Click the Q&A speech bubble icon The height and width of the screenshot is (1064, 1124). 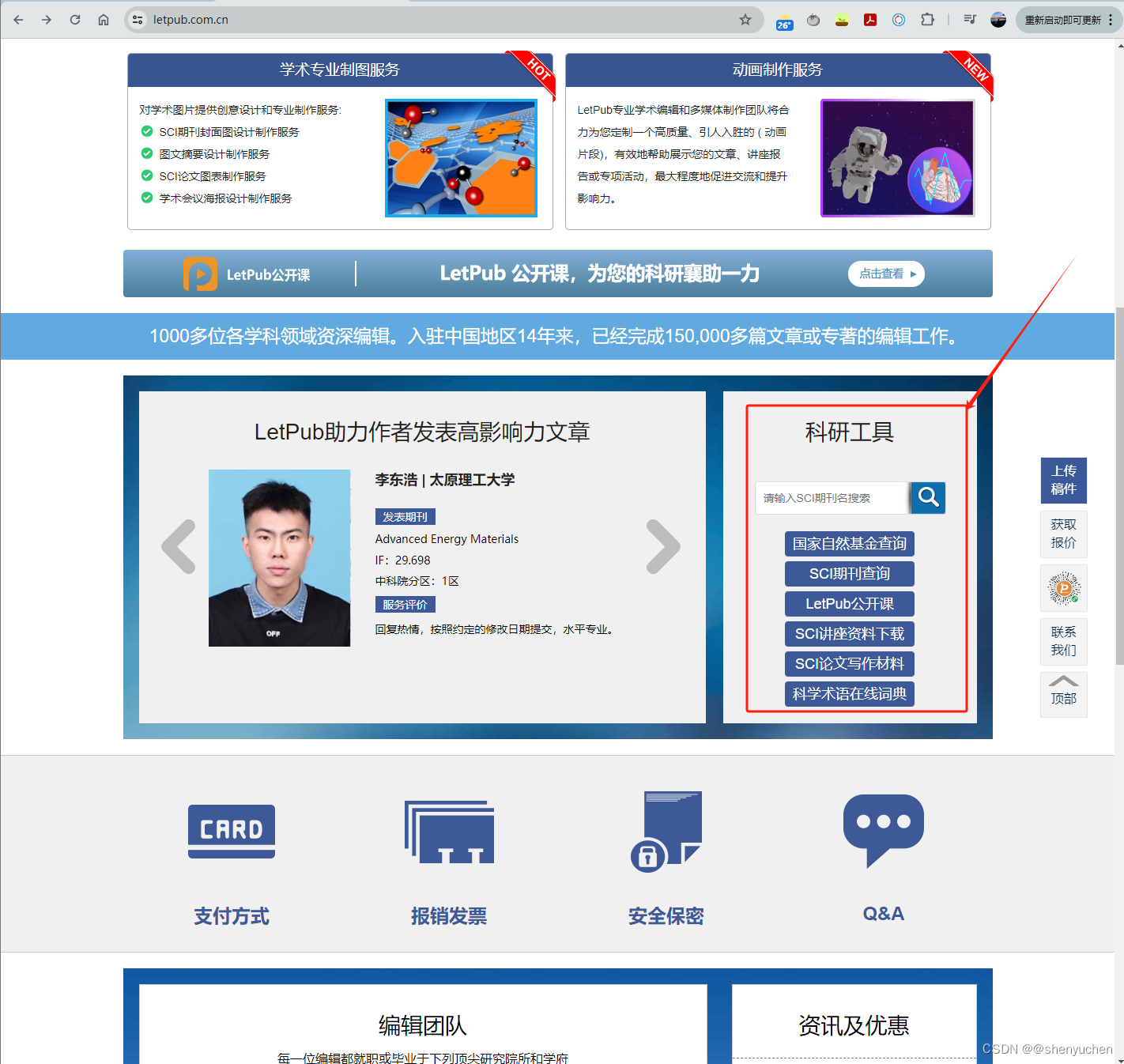coord(884,830)
